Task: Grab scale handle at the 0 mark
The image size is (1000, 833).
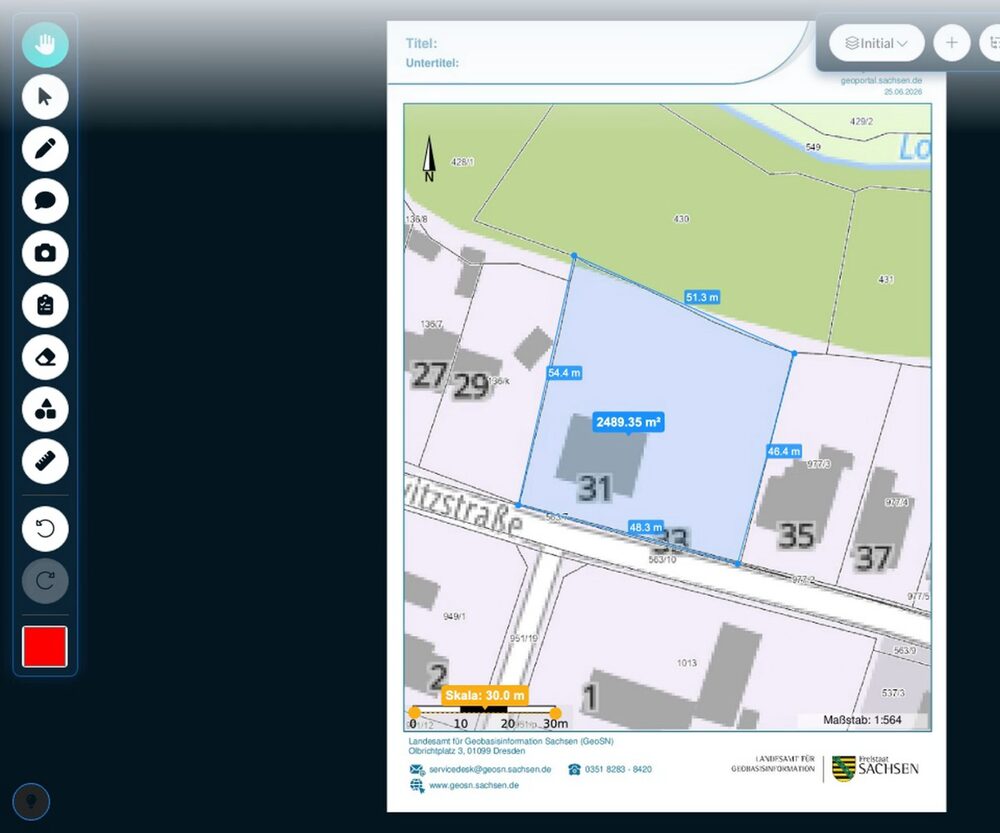Action: coord(415,712)
